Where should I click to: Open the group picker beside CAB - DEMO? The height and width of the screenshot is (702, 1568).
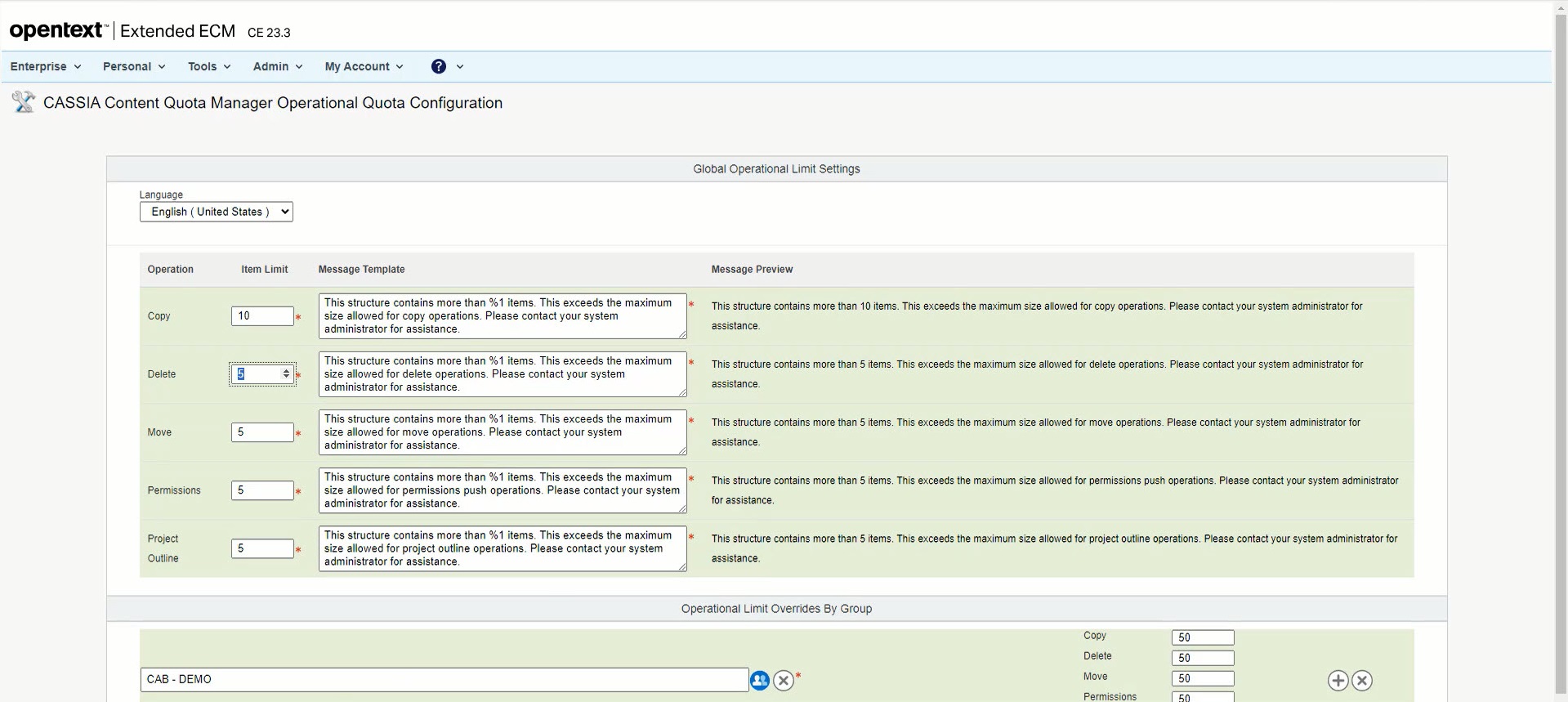(760, 680)
